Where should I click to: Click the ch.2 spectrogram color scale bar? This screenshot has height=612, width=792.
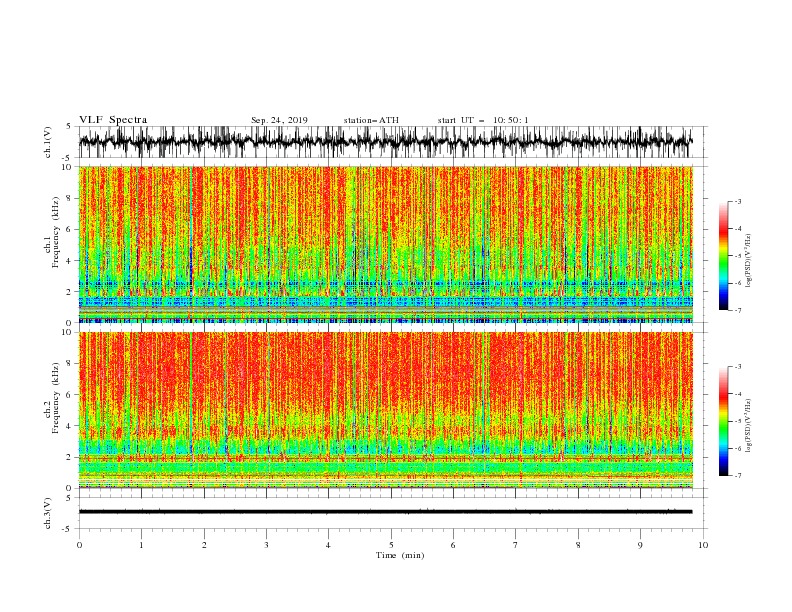click(723, 421)
